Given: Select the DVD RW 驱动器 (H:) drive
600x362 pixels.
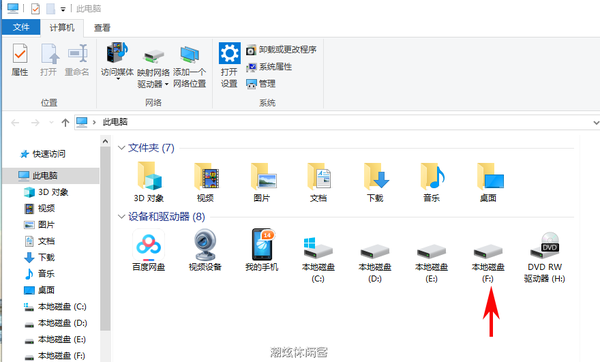Looking at the screenshot, I should point(545,258).
